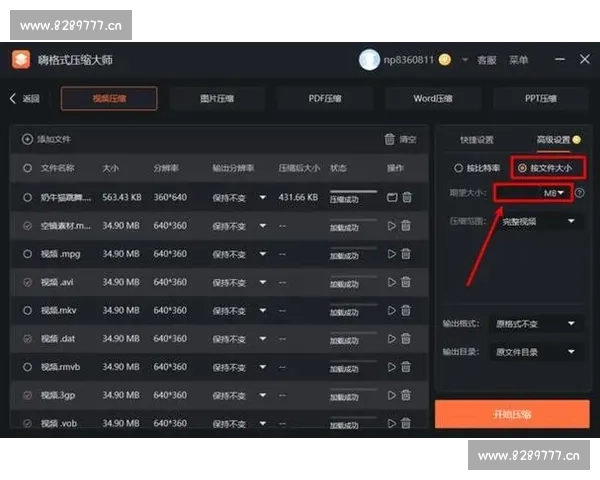Screen dimensions: 600x480
Task: Delete the 视频.mkv row
Action: 406,310
